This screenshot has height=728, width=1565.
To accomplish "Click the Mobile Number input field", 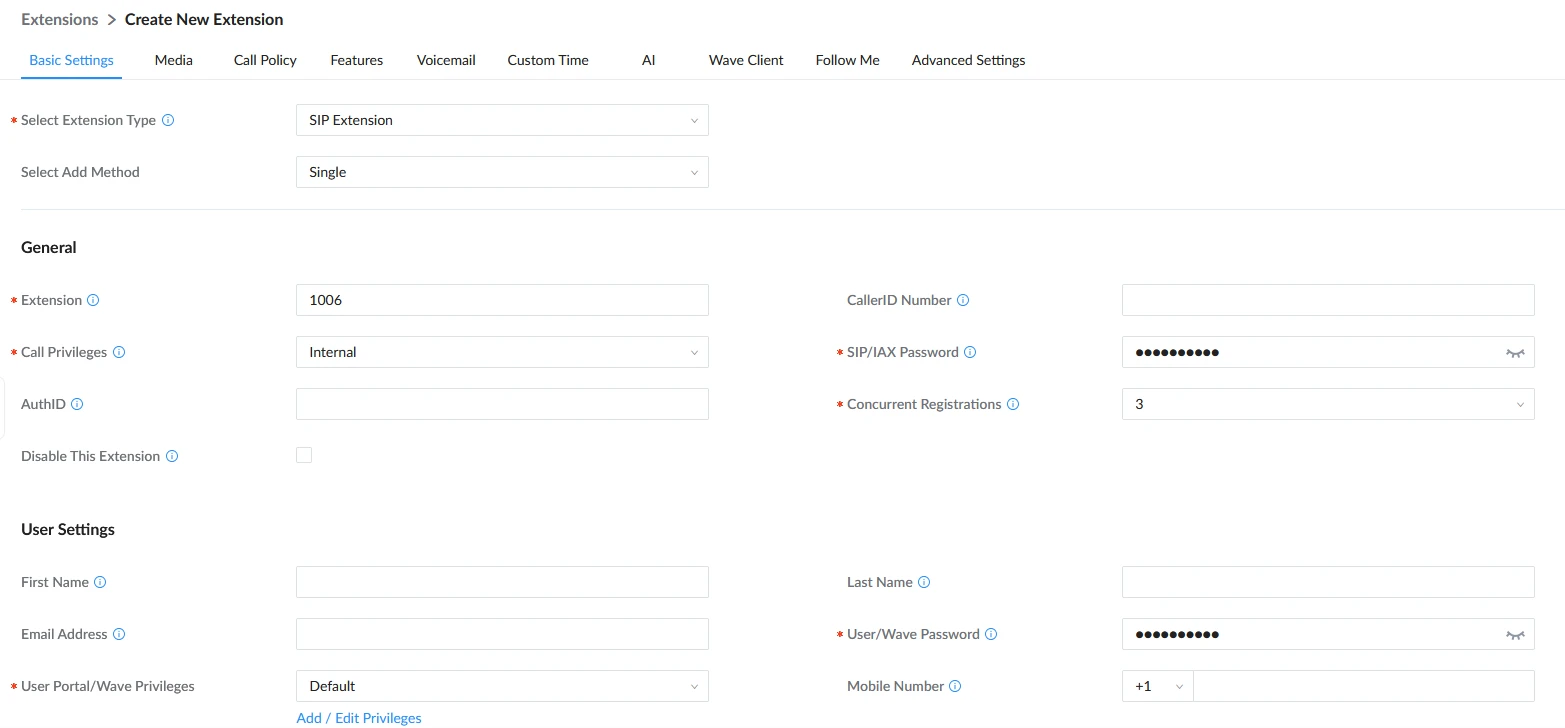I will point(1364,686).
